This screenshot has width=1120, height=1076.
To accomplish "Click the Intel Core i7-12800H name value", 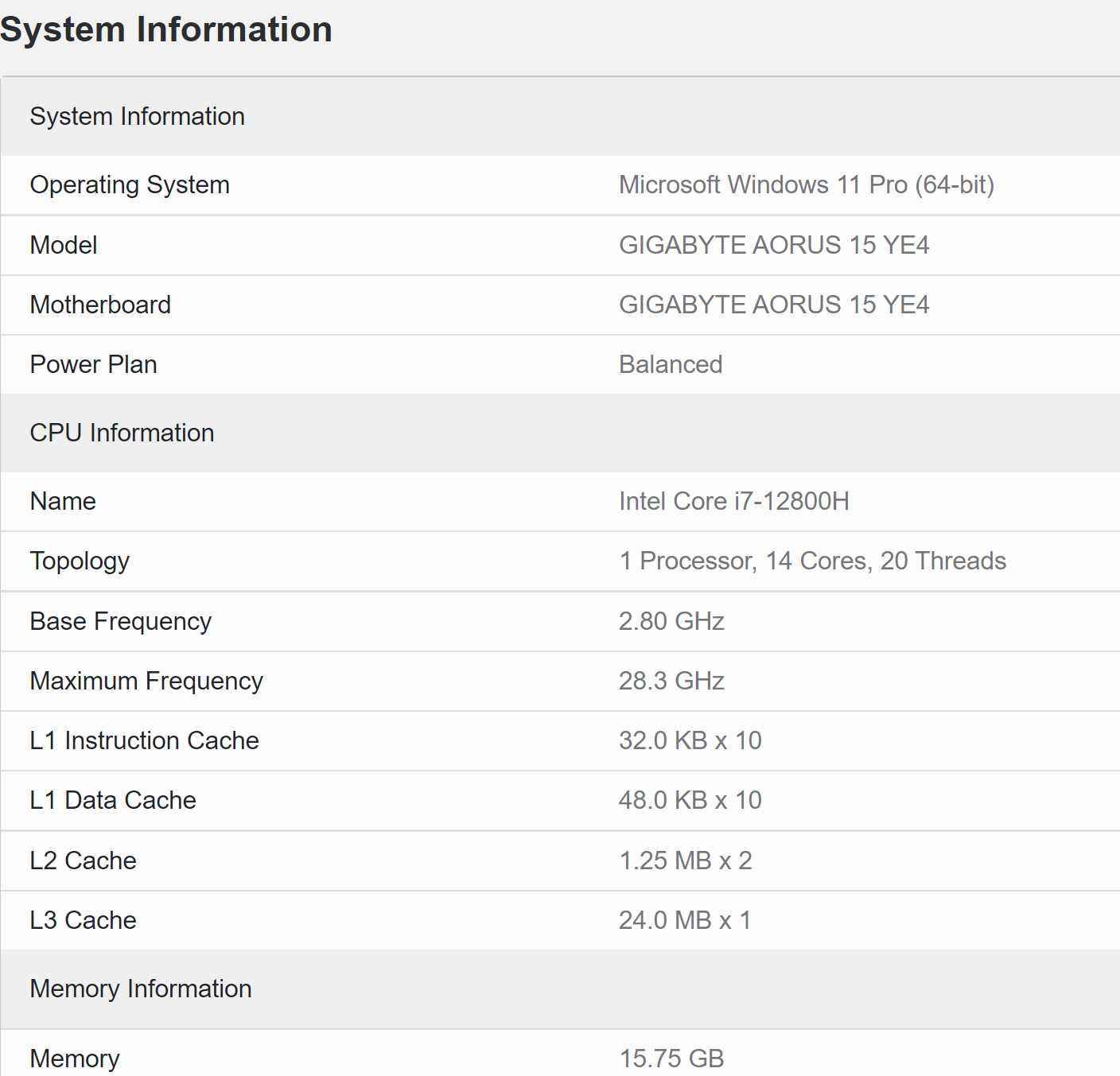I will [x=733, y=502].
